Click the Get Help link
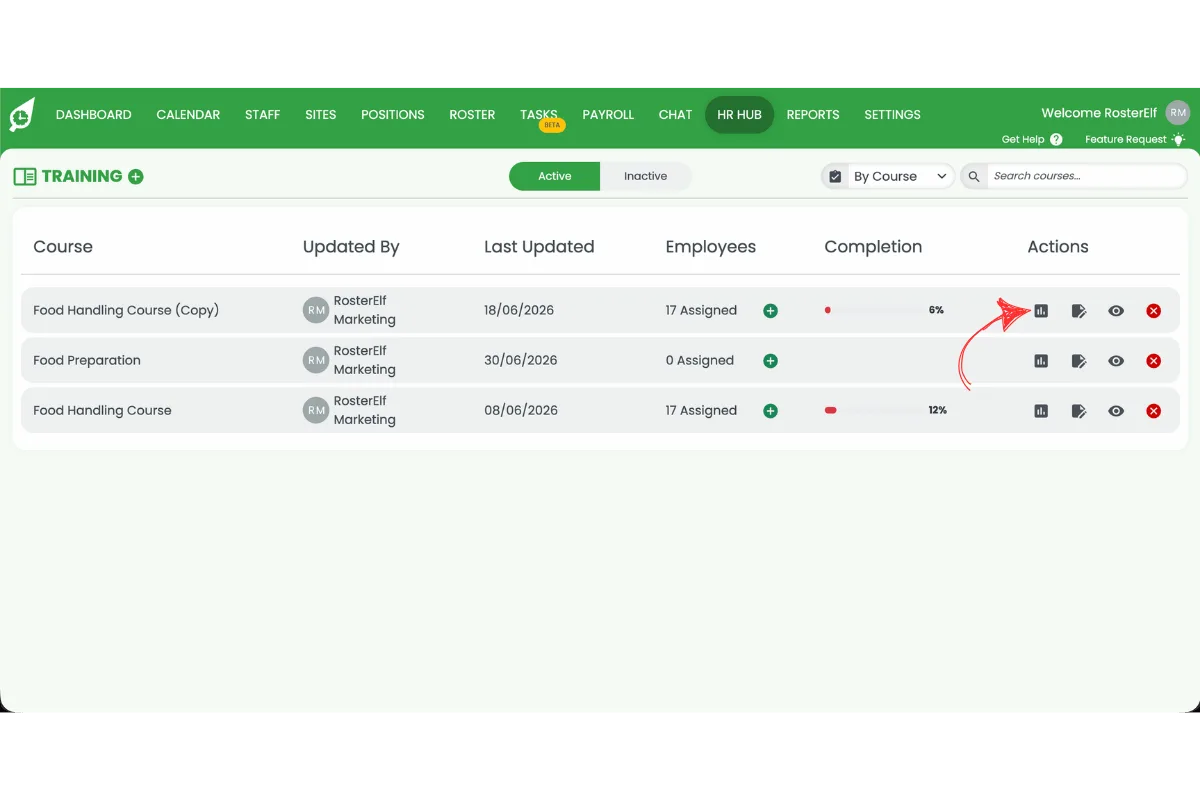Screen dimensions: 1200x800 (1023, 140)
